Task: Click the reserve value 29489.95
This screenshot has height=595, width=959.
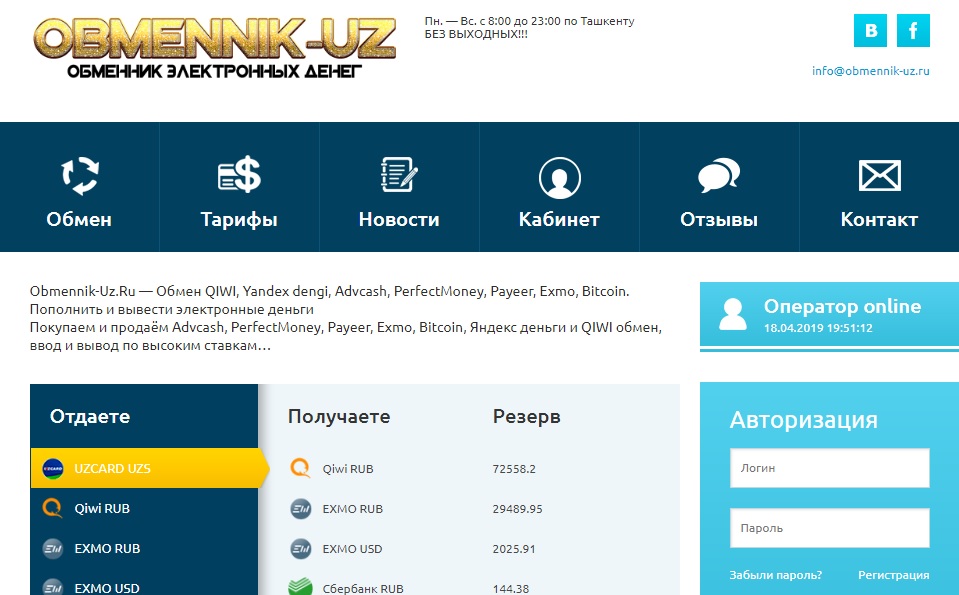Action: click(517, 509)
